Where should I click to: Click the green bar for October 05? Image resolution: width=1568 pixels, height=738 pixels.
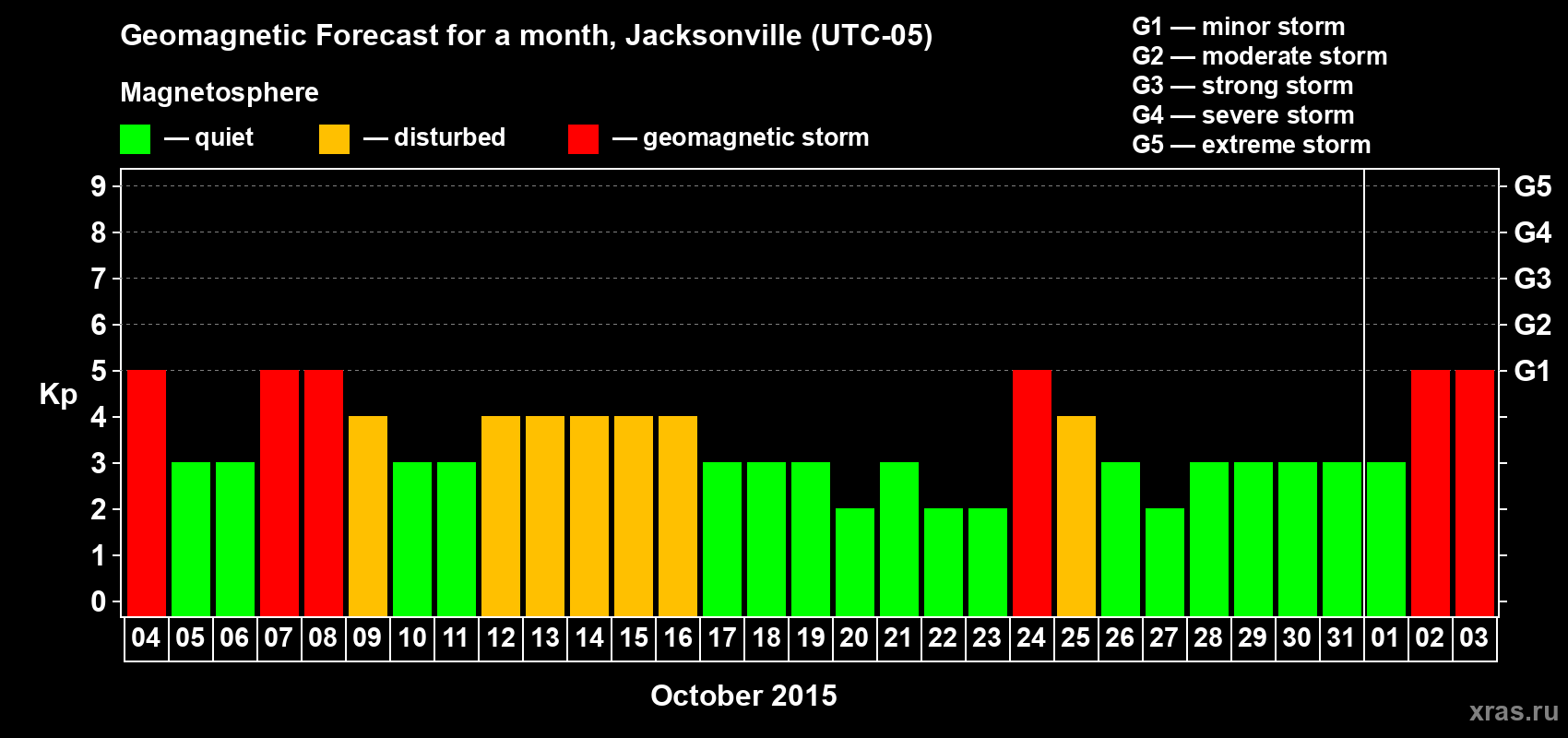click(191, 540)
